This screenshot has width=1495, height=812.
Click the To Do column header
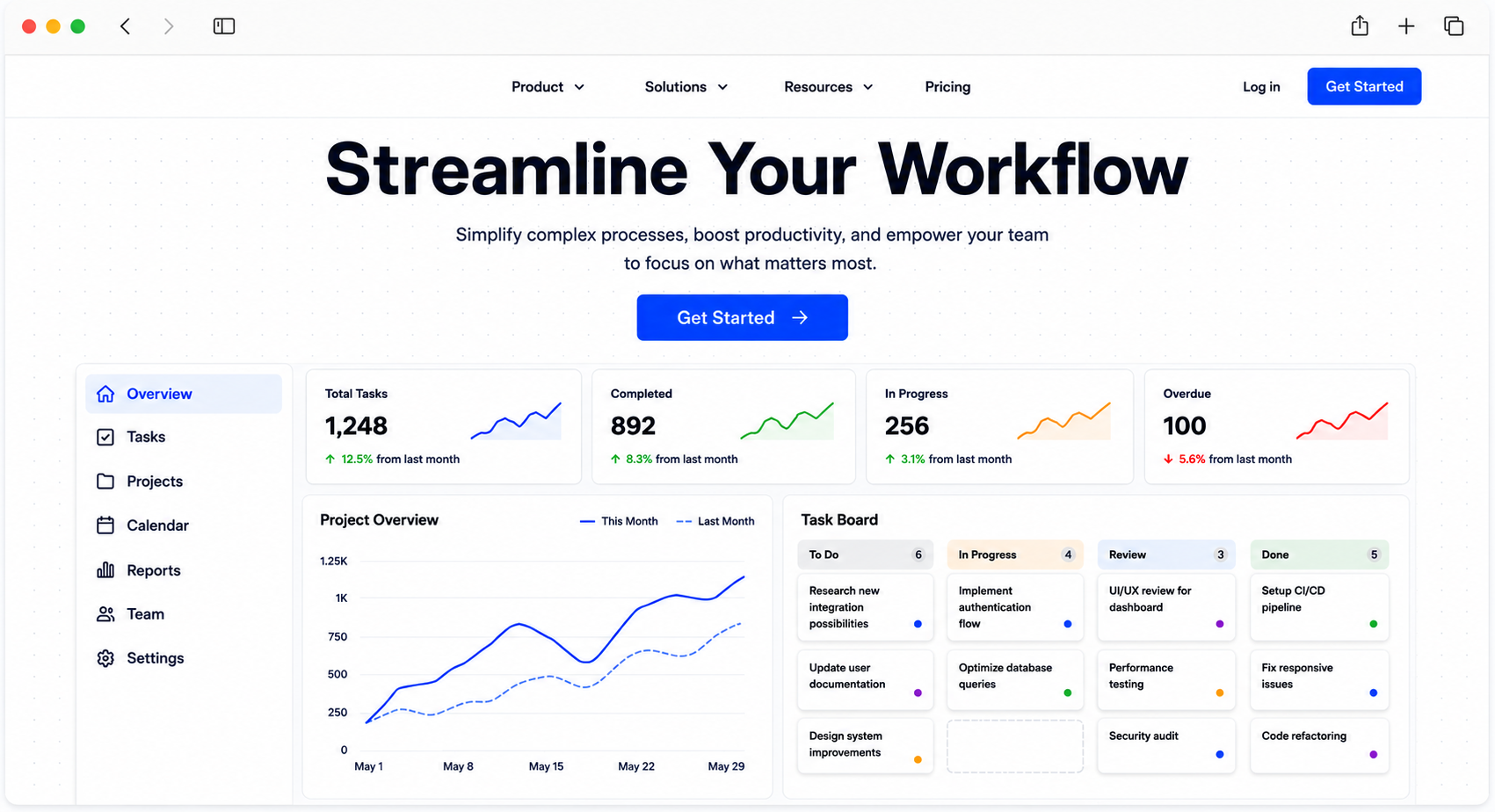click(866, 555)
